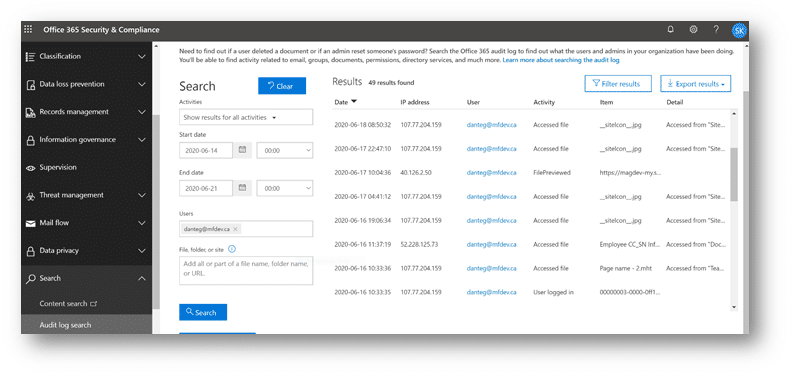Open the app launcher waffle icon
This screenshot has height=376, width=791.
[x=28, y=30]
